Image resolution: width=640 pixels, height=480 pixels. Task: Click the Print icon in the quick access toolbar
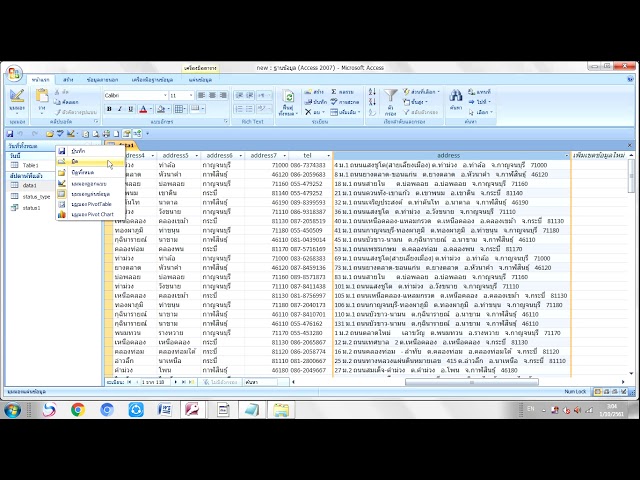[x=106, y=133]
